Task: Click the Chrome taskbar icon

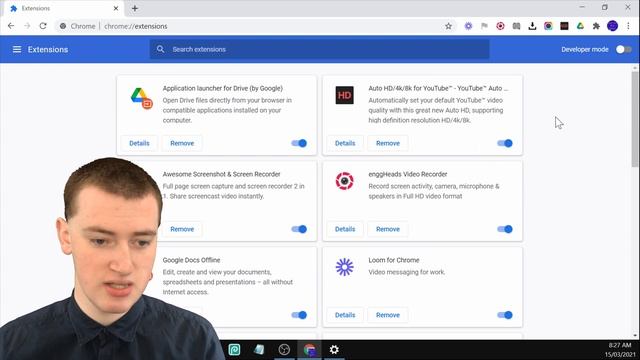Action: click(x=309, y=349)
